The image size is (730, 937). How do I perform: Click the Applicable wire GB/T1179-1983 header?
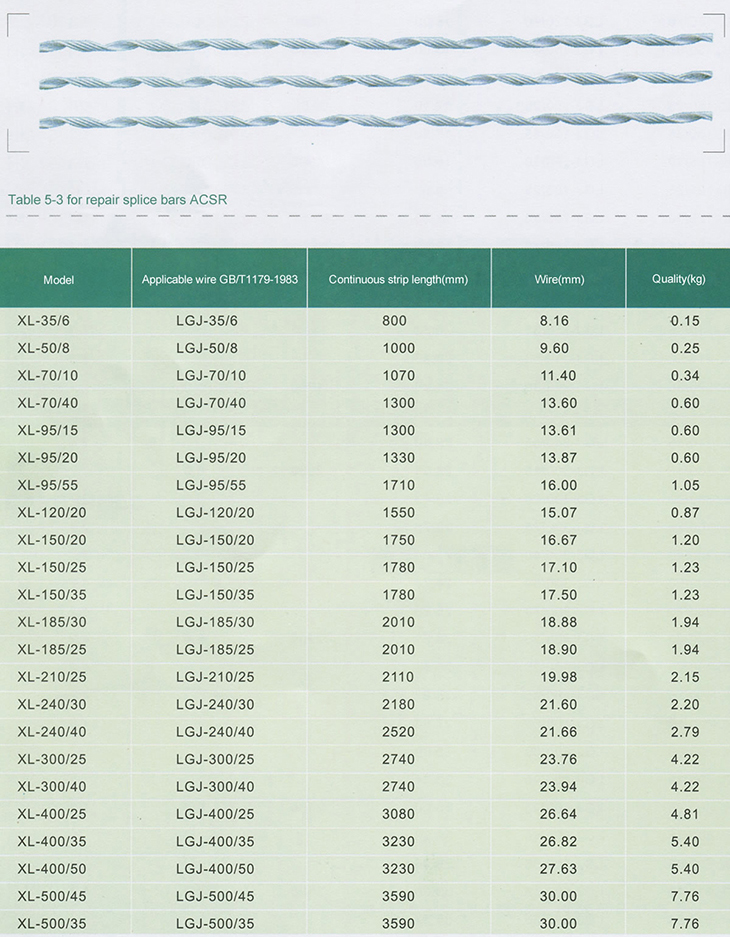point(220,279)
